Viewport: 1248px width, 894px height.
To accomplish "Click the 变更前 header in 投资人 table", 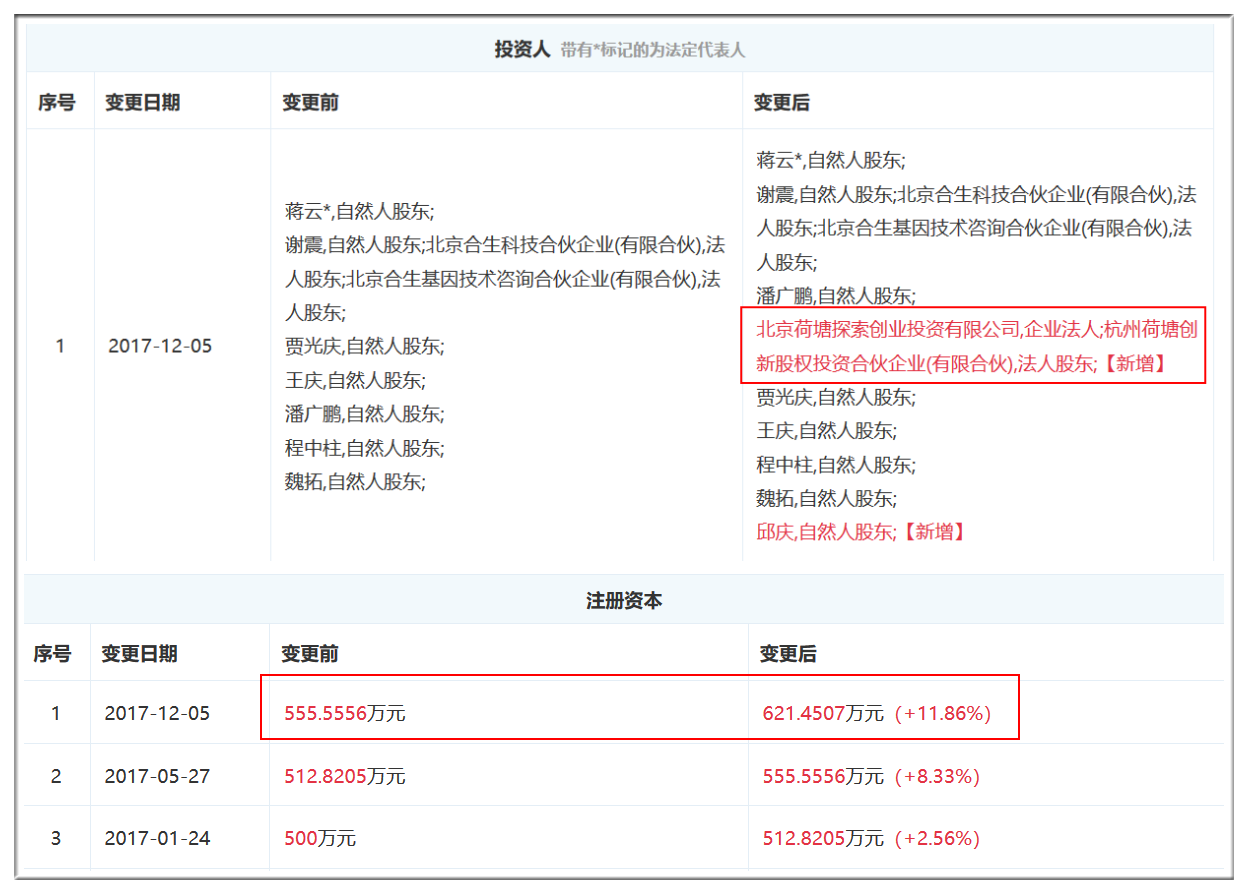I will pos(310,102).
